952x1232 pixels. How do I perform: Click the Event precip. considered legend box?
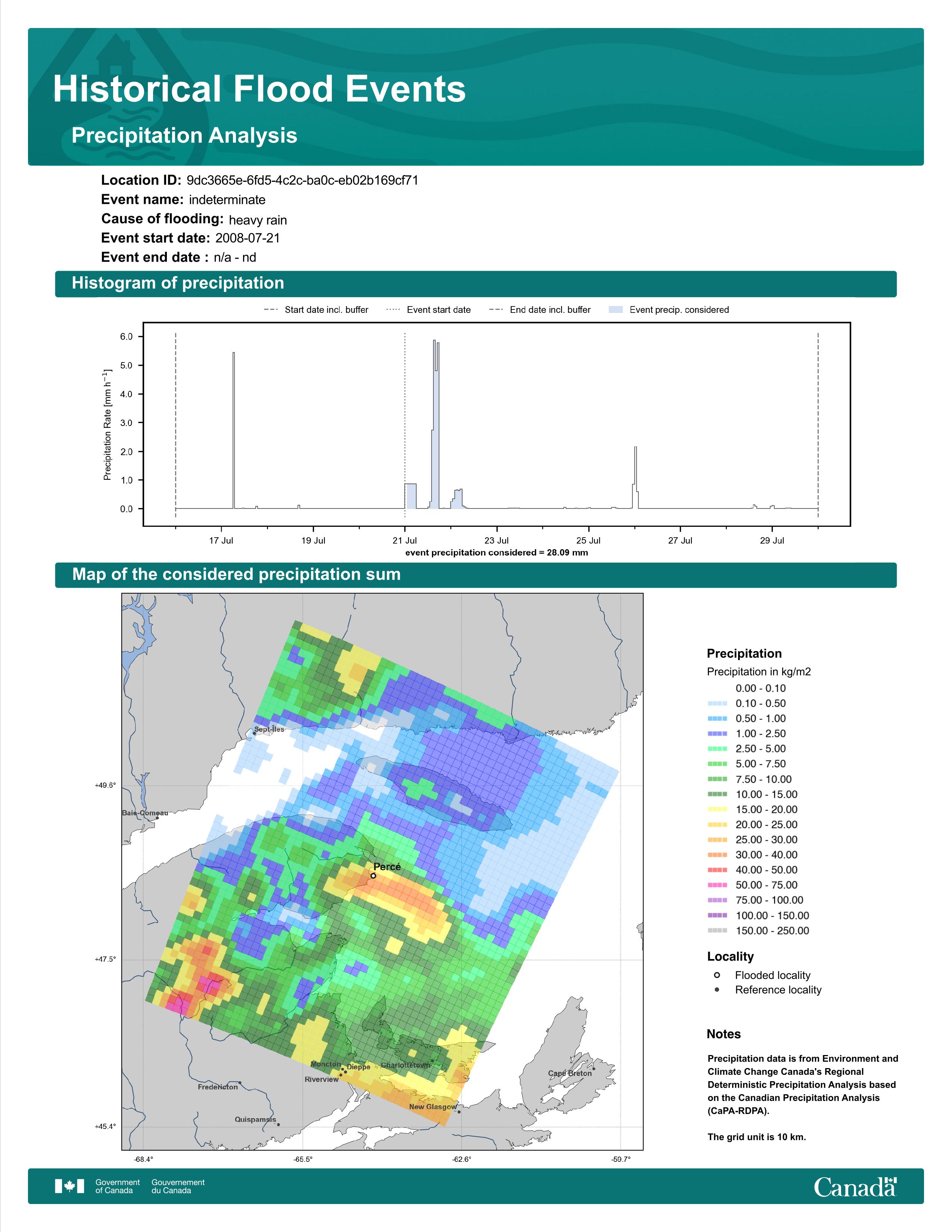pos(616,310)
